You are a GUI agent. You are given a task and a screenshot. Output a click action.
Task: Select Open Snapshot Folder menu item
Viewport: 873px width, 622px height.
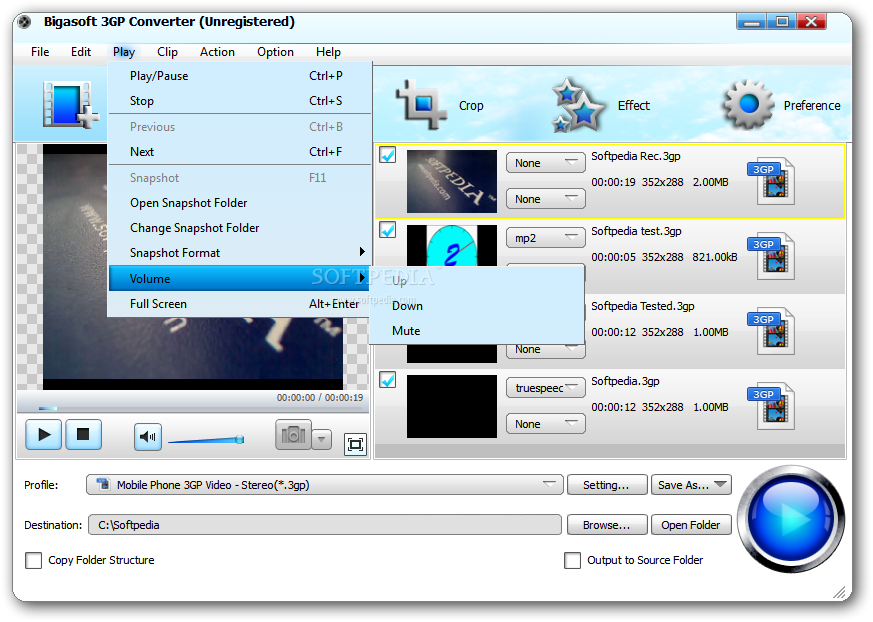tap(239, 203)
